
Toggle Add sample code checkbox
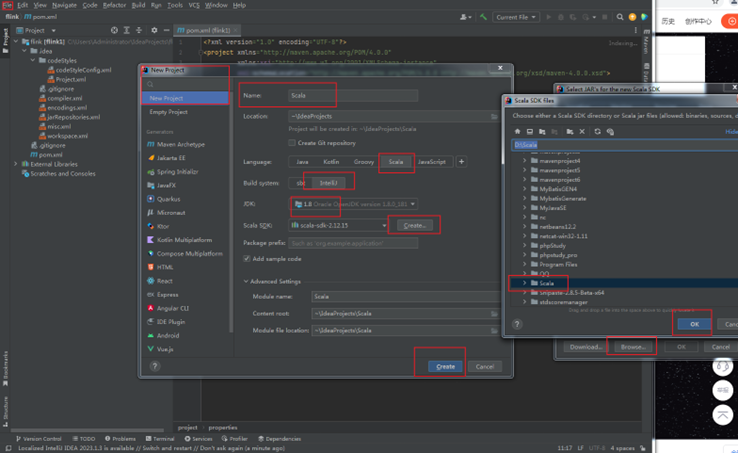pos(247,259)
